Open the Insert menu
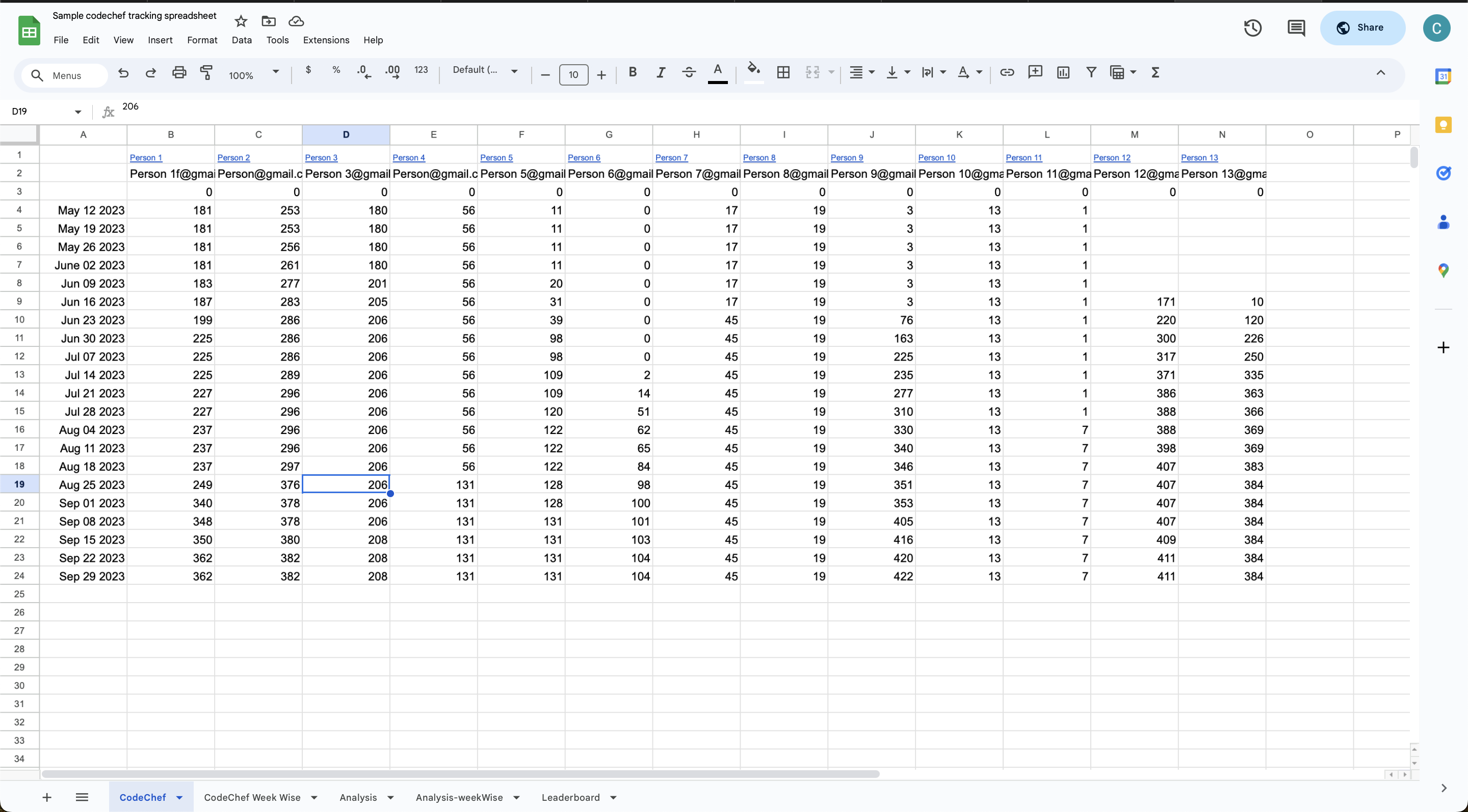The image size is (1468, 812). [160, 40]
